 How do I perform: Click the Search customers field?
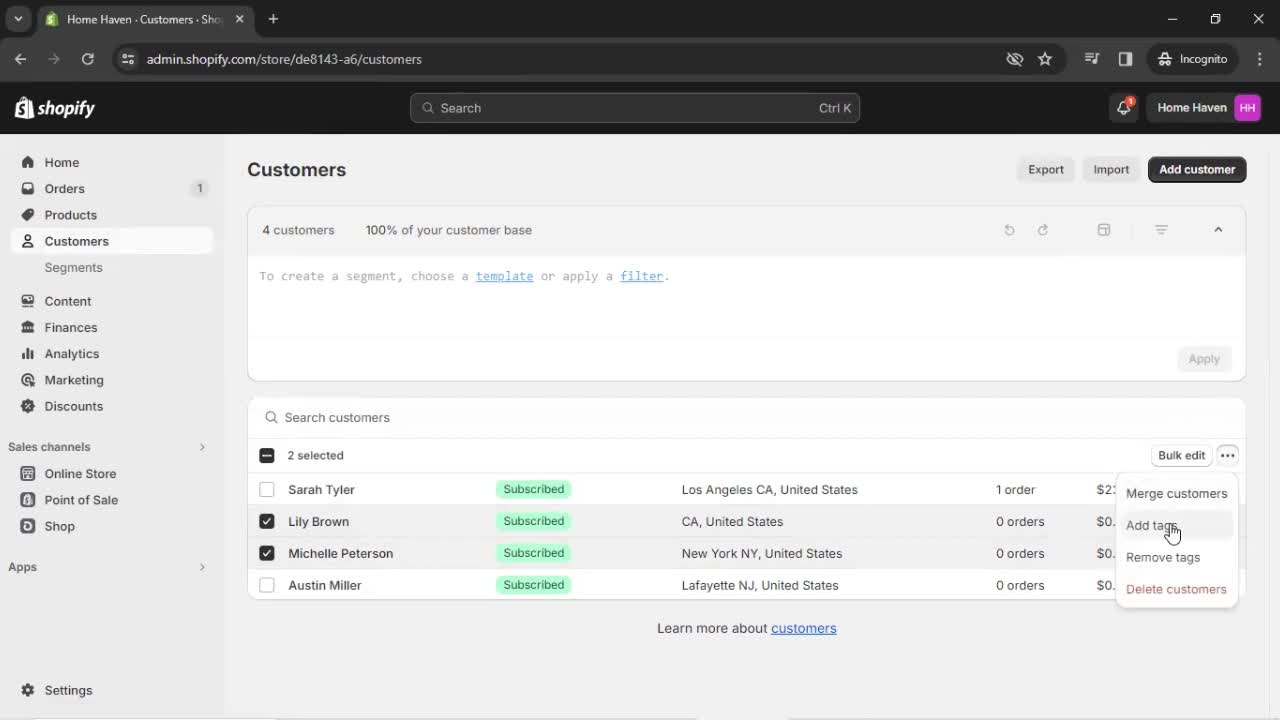746,417
